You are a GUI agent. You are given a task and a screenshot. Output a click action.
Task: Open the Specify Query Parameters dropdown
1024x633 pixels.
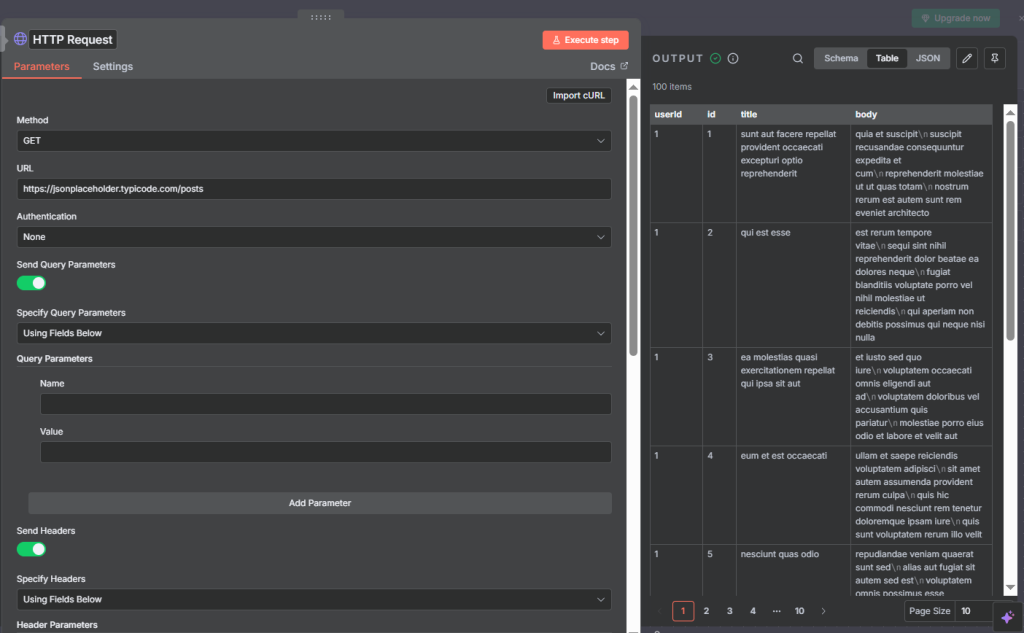[x=313, y=333]
